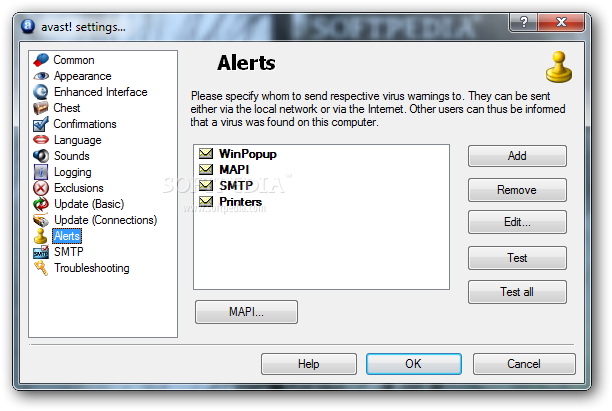Select the WinPopup alert entry
The height and width of the screenshot is (411, 612).
247,154
